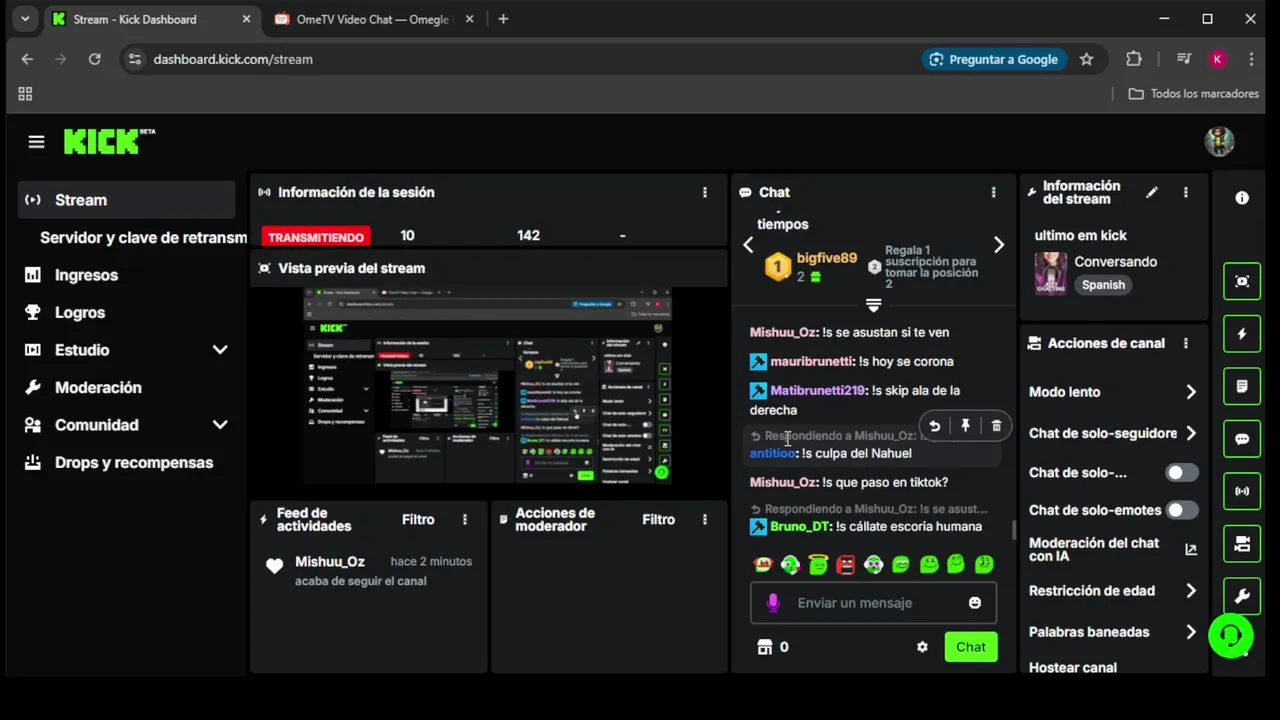Open stream information three-dot options
1280x720 pixels.
coord(1186,192)
